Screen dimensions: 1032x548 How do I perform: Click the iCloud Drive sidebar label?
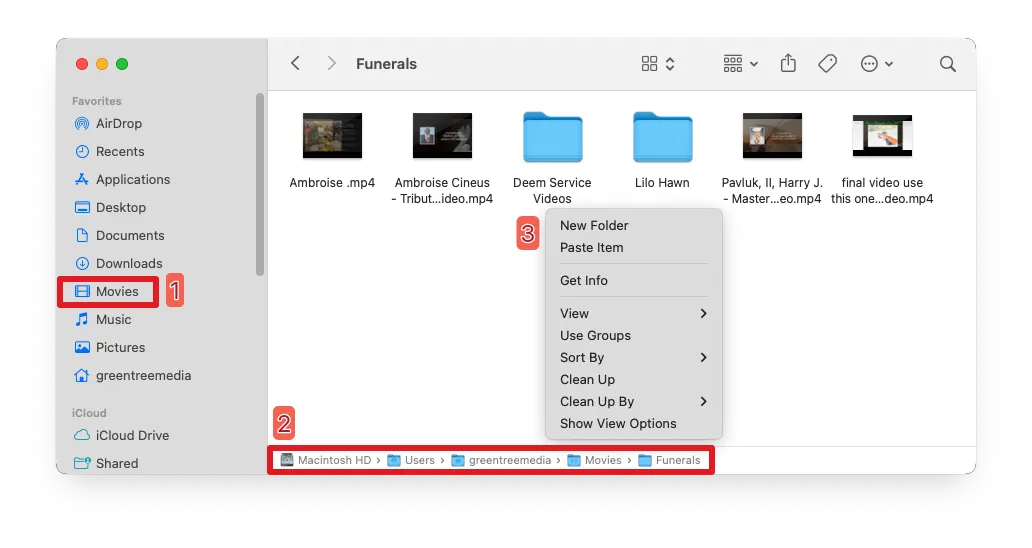pyautogui.click(x=132, y=436)
